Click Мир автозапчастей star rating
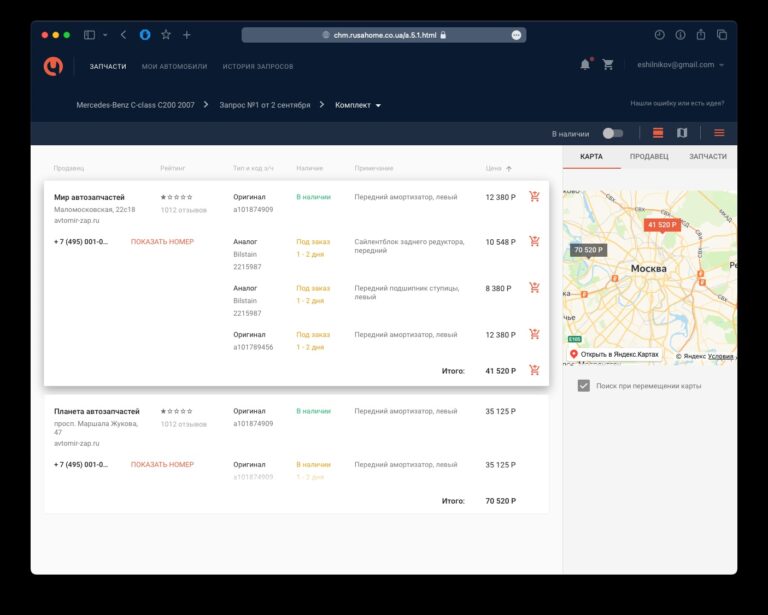Screen dimensions: 768x615 pos(176,197)
